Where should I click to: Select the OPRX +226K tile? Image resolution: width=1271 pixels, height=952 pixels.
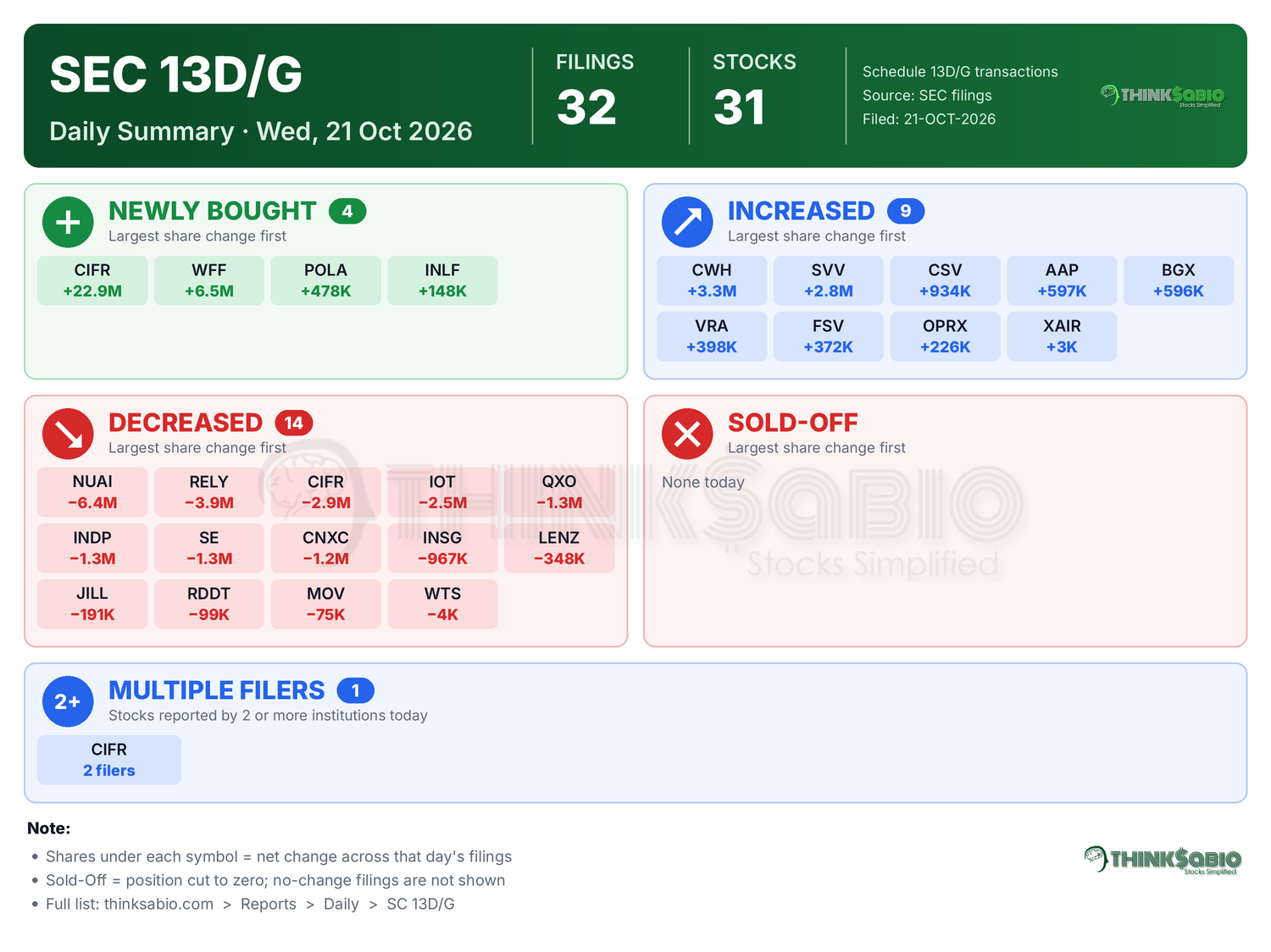coord(946,336)
